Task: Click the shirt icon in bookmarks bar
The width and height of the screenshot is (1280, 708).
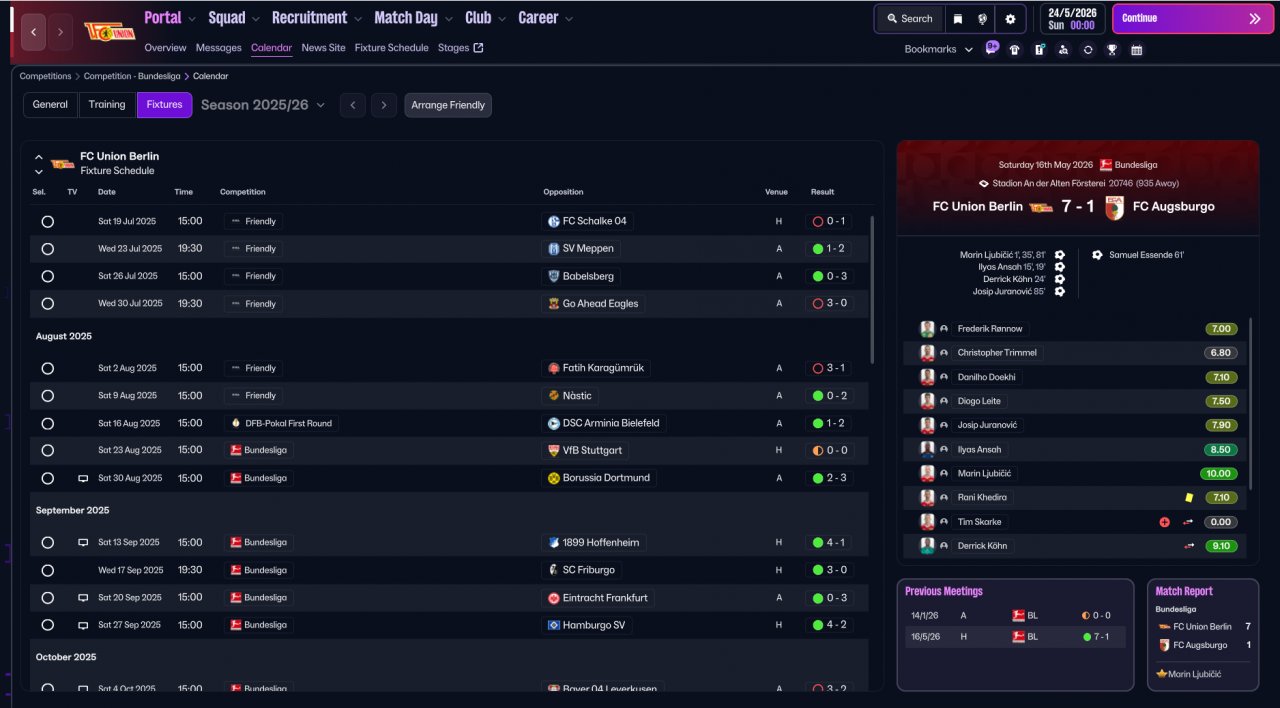Action: point(1015,50)
